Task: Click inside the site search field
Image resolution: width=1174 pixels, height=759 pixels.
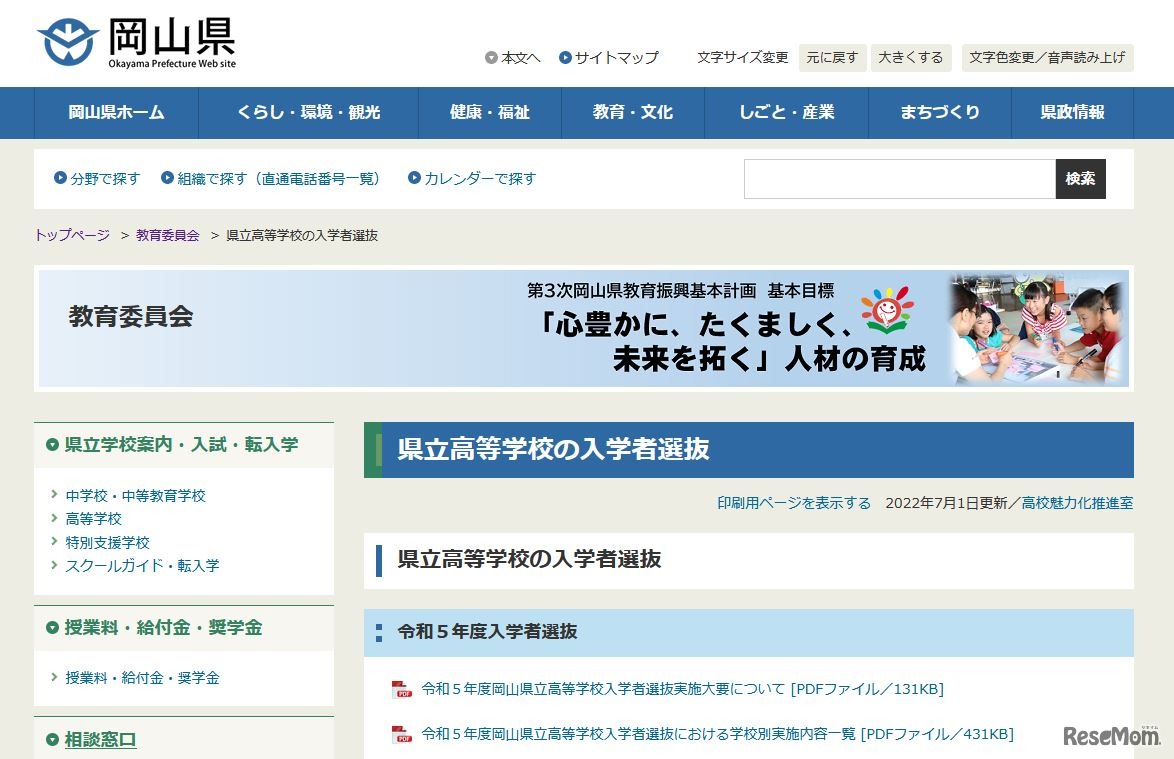Action: pyautogui.click(x=898, y=178)
